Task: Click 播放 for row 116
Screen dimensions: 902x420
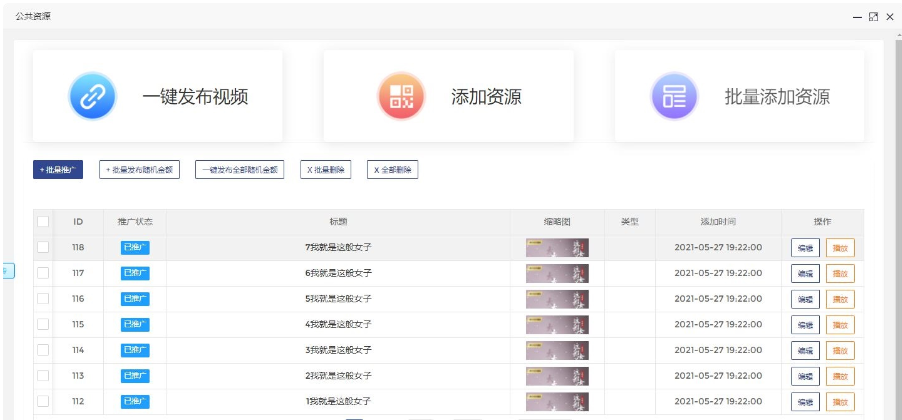Action: 840,299
